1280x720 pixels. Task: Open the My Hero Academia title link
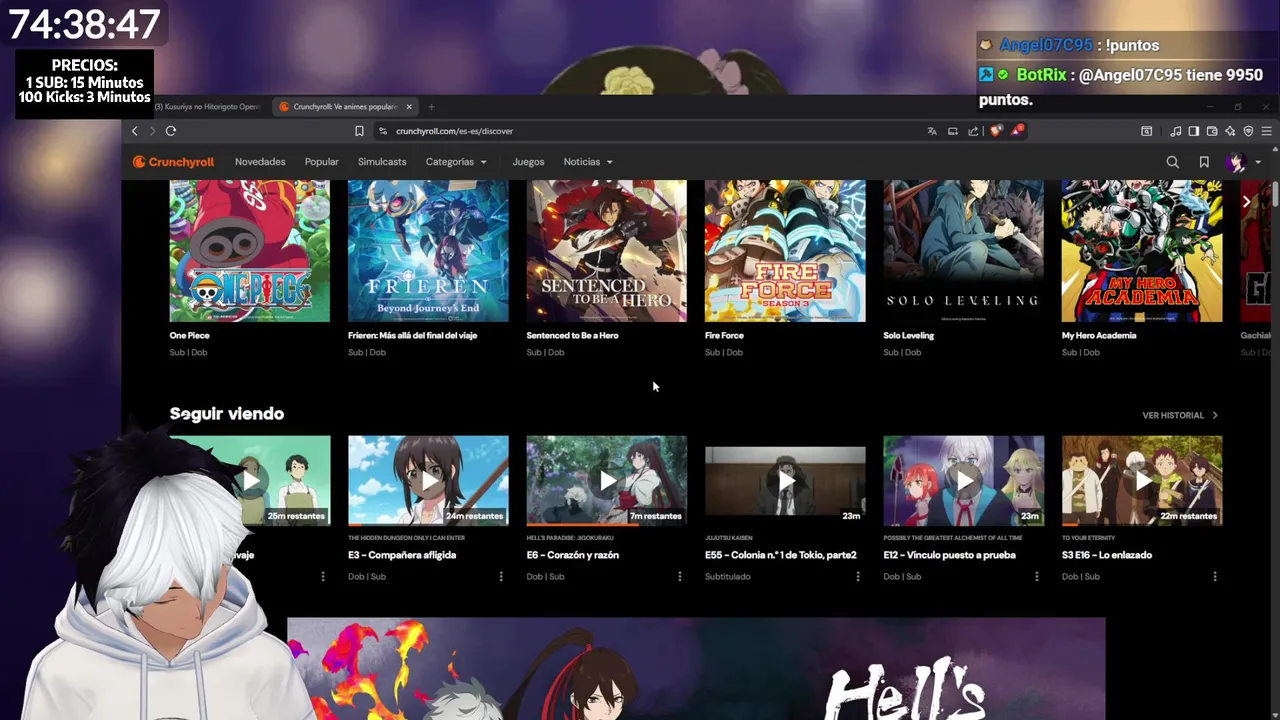pyautogui.click(x=1099, y=336)
